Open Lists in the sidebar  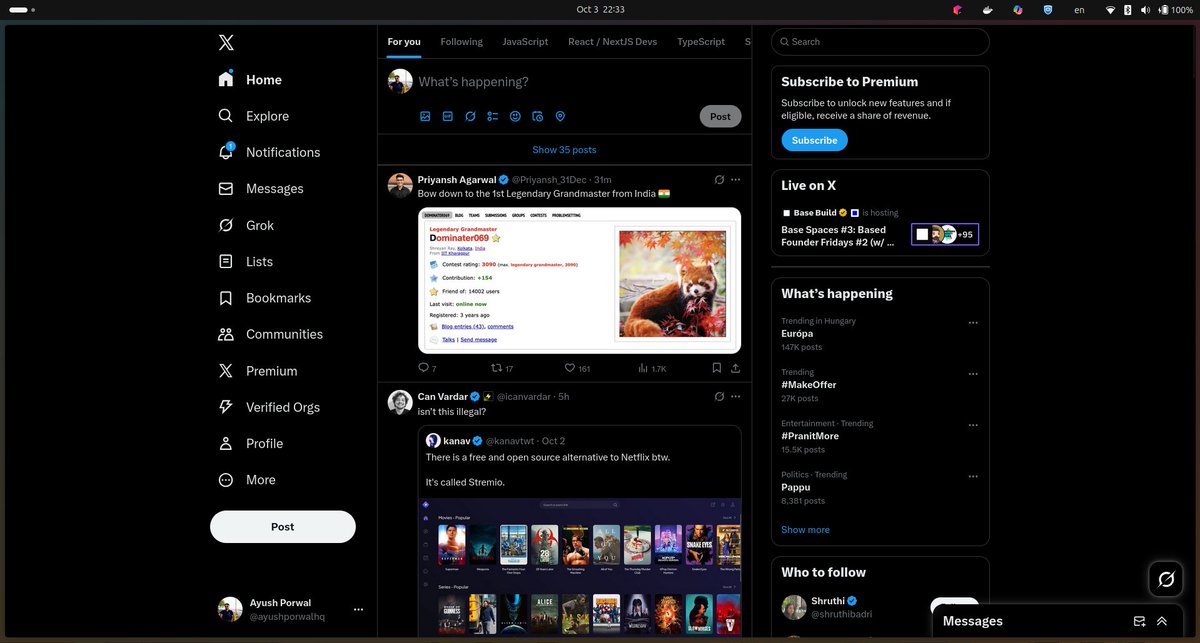pyautogui.click(x=246, y=261)
